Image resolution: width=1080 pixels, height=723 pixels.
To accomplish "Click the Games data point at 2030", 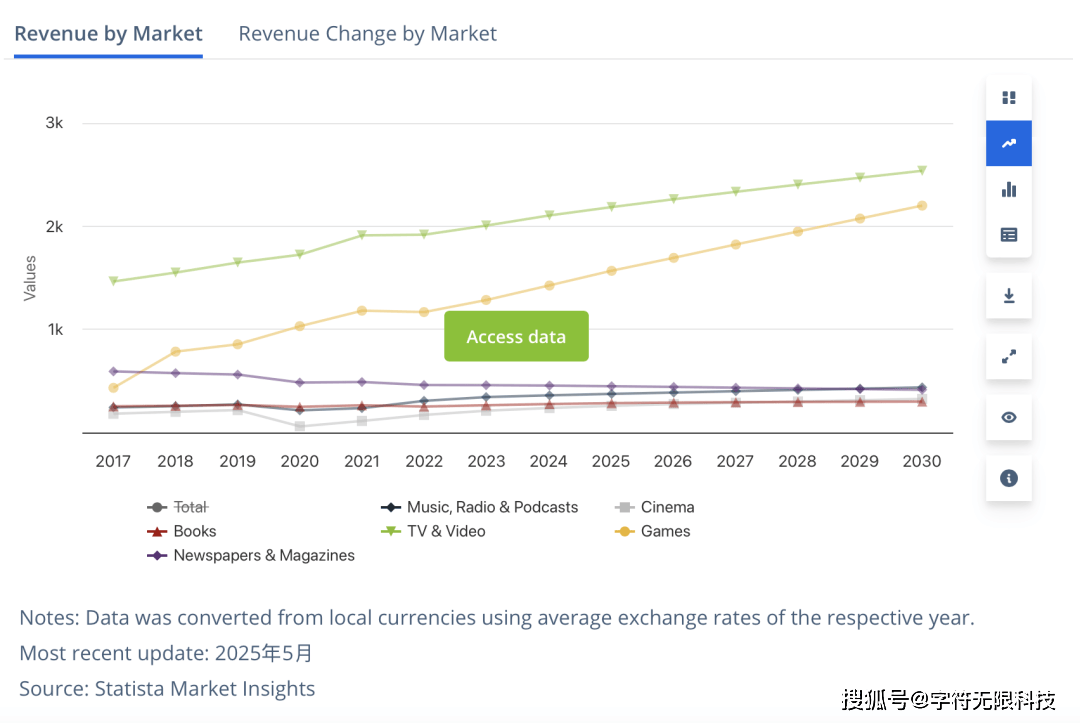I will [922, 206].
